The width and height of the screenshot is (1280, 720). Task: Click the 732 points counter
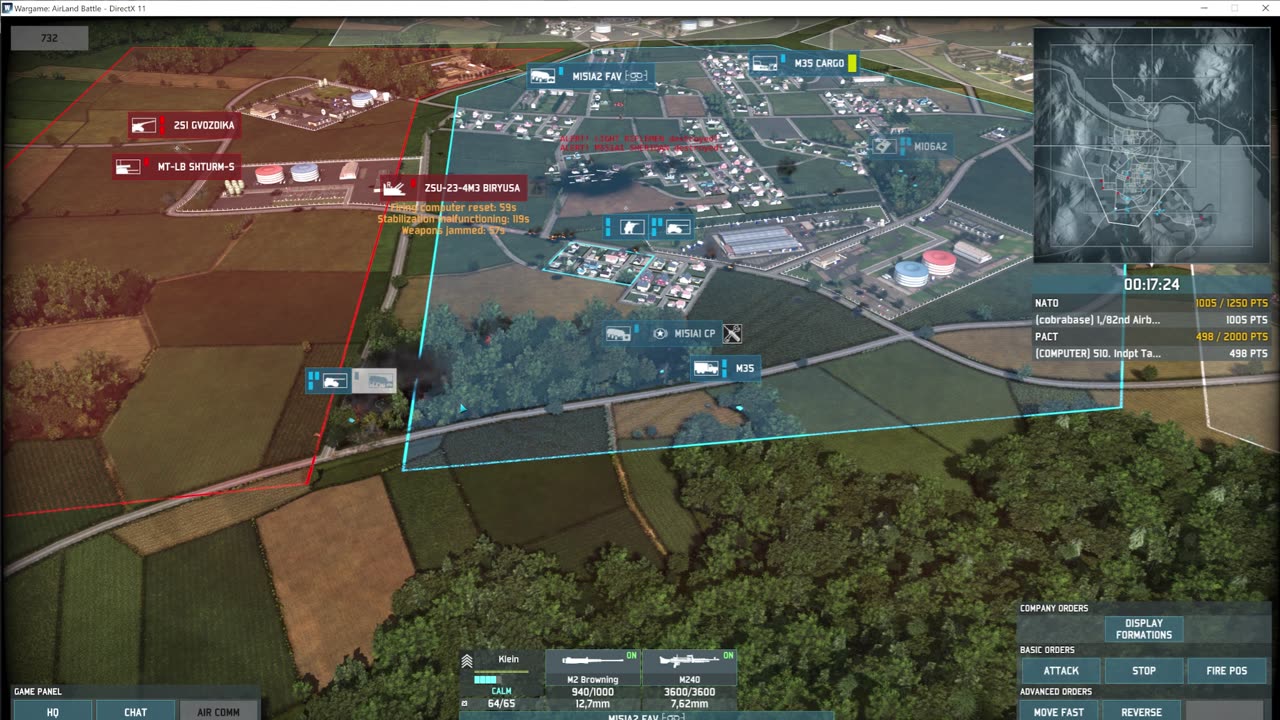(50, 38)
